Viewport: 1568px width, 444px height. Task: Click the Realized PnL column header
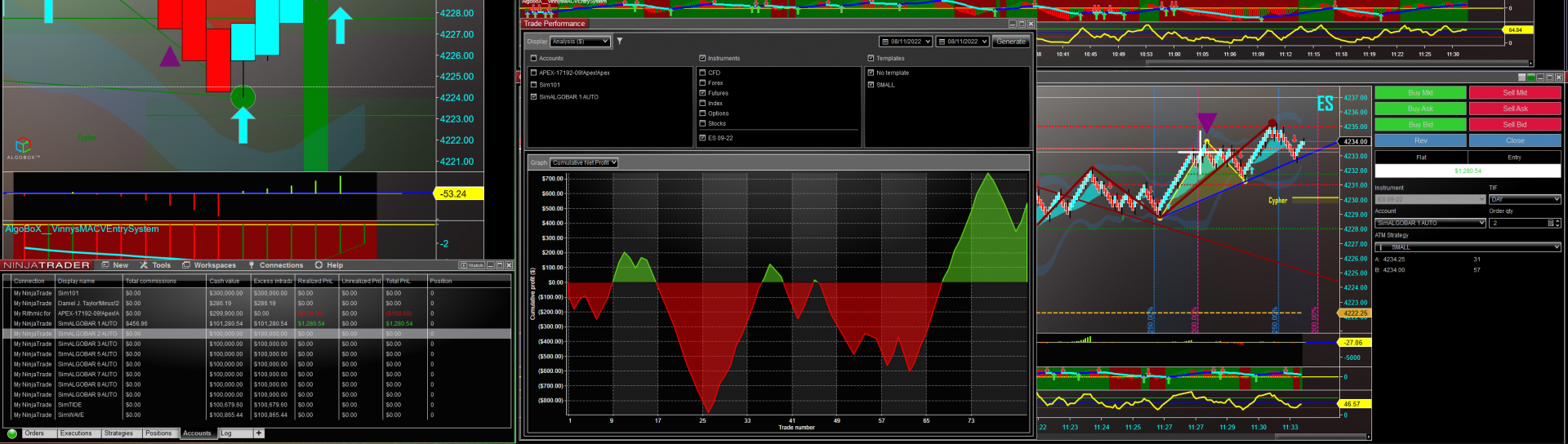[x=316, y=281]
